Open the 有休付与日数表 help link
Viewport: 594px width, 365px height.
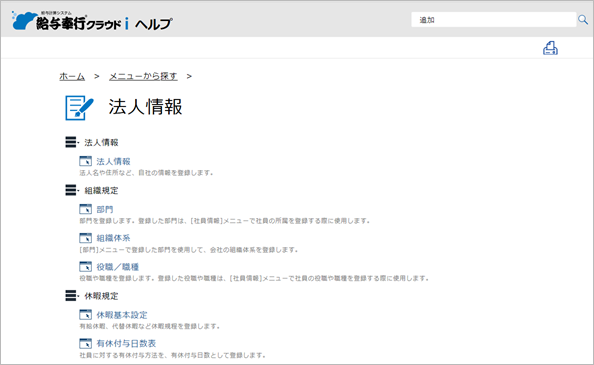[126, 344]
